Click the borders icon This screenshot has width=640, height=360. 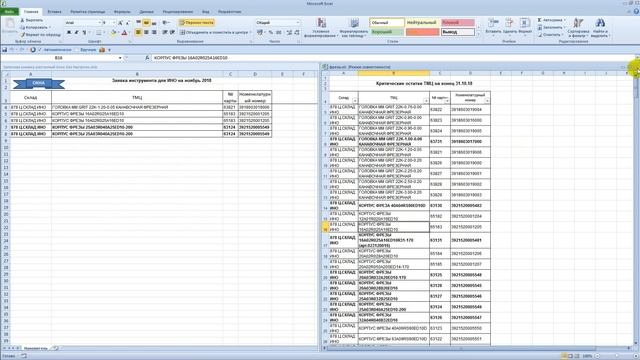pos(98,33)
